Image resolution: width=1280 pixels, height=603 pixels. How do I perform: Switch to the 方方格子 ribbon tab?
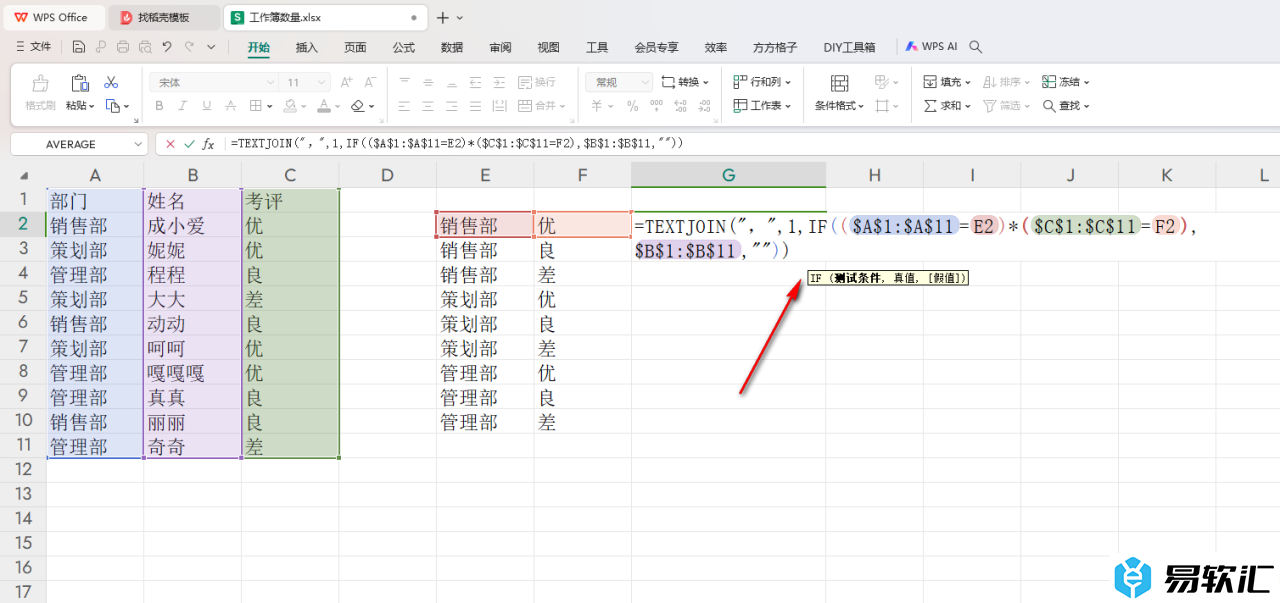click(775, 47)
